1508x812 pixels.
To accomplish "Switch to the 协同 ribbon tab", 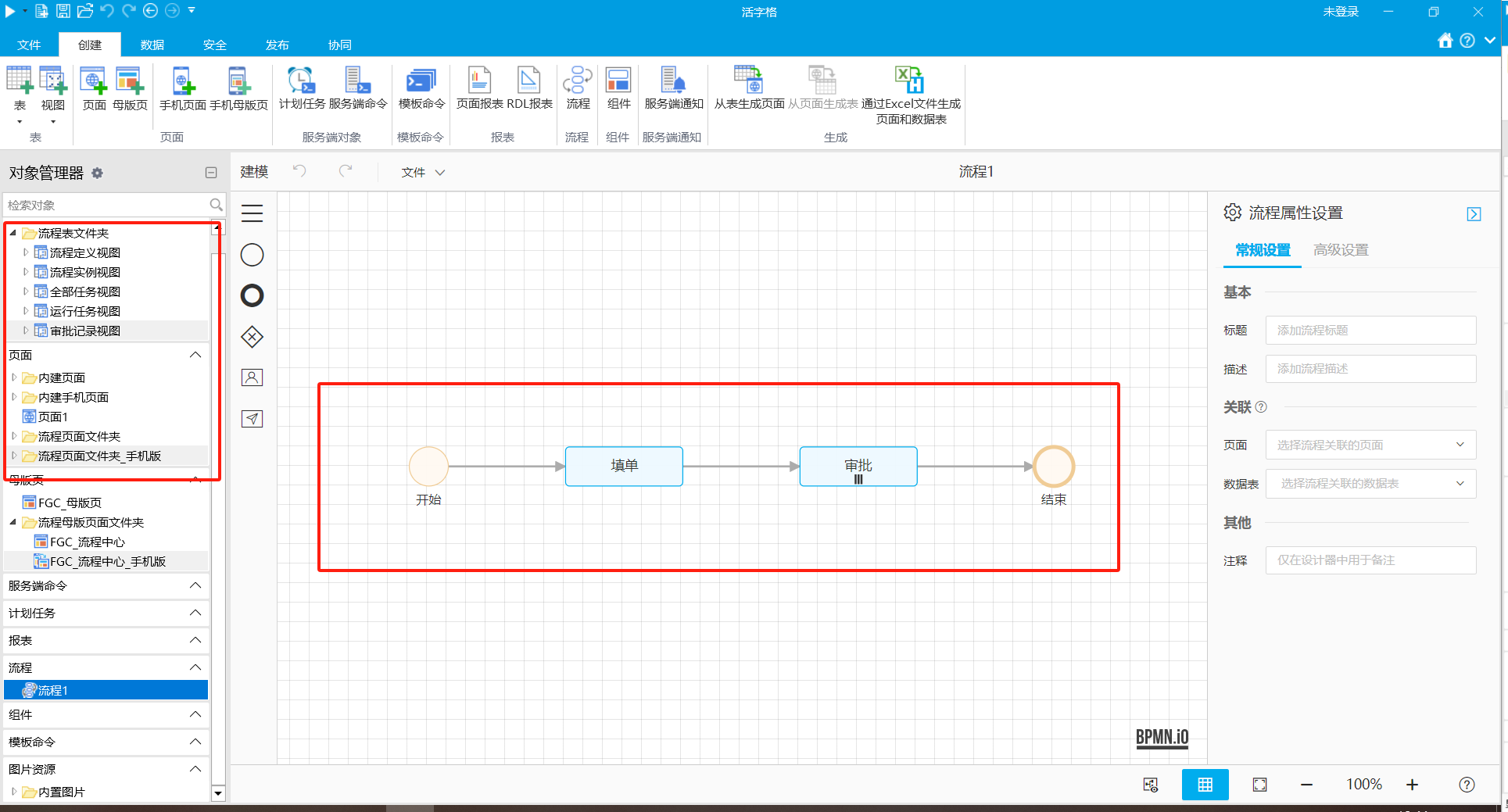I will [x=340, y=45].
